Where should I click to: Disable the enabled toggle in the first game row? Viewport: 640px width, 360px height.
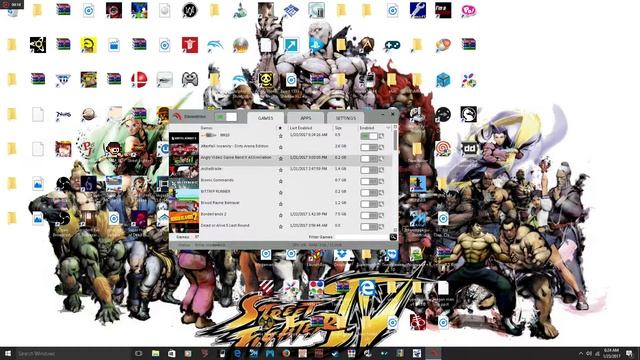pyautogui.click(x=369, y=136)
